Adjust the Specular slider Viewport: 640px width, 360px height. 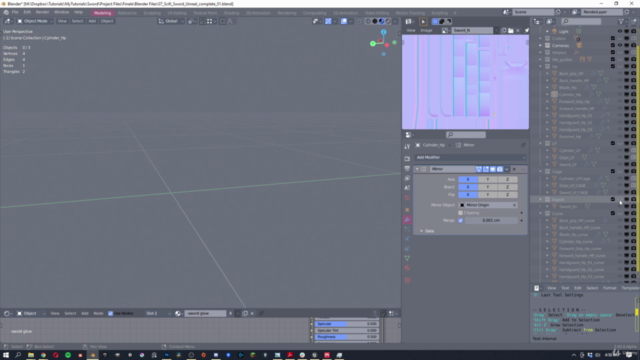(x=347, y=324)
